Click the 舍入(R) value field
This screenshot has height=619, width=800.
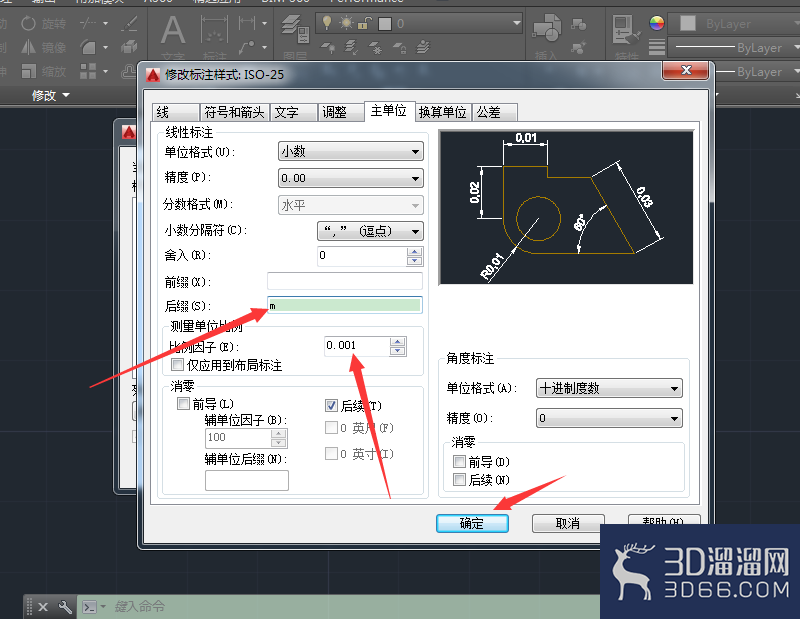pos(362,256)
